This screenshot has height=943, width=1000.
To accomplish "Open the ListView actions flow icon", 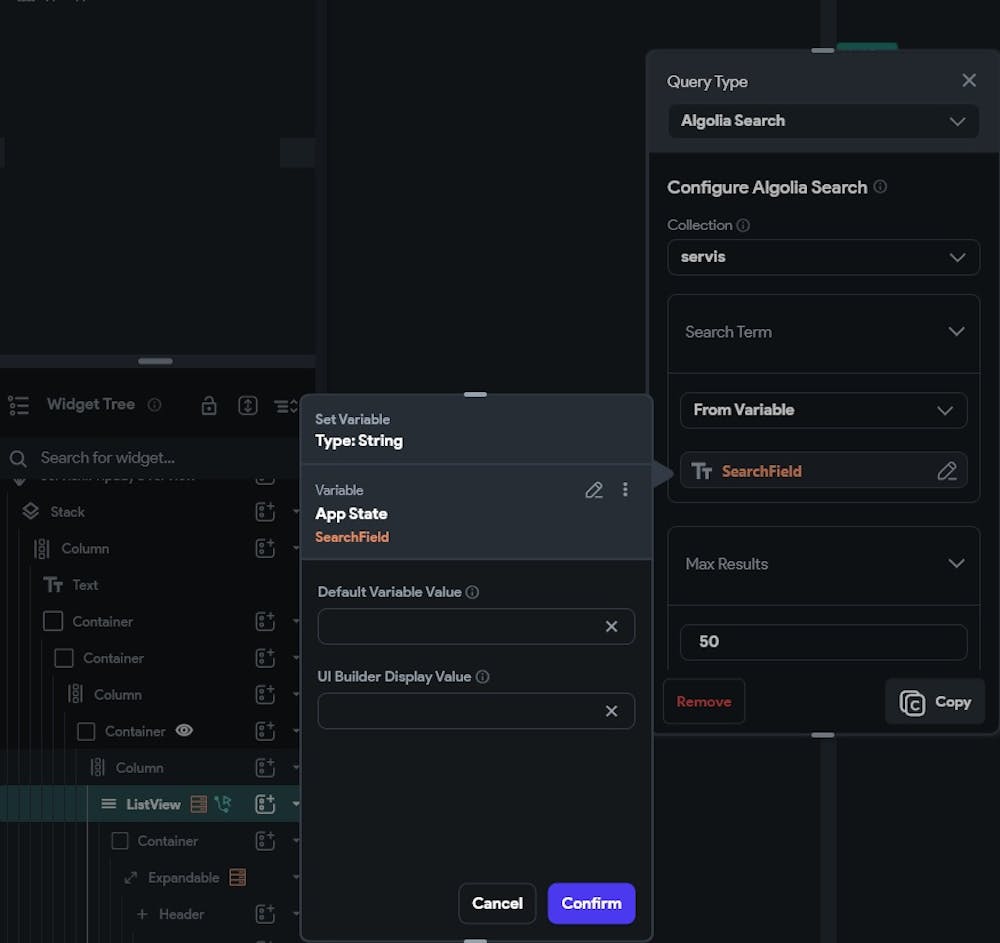I will click(223, 804).
